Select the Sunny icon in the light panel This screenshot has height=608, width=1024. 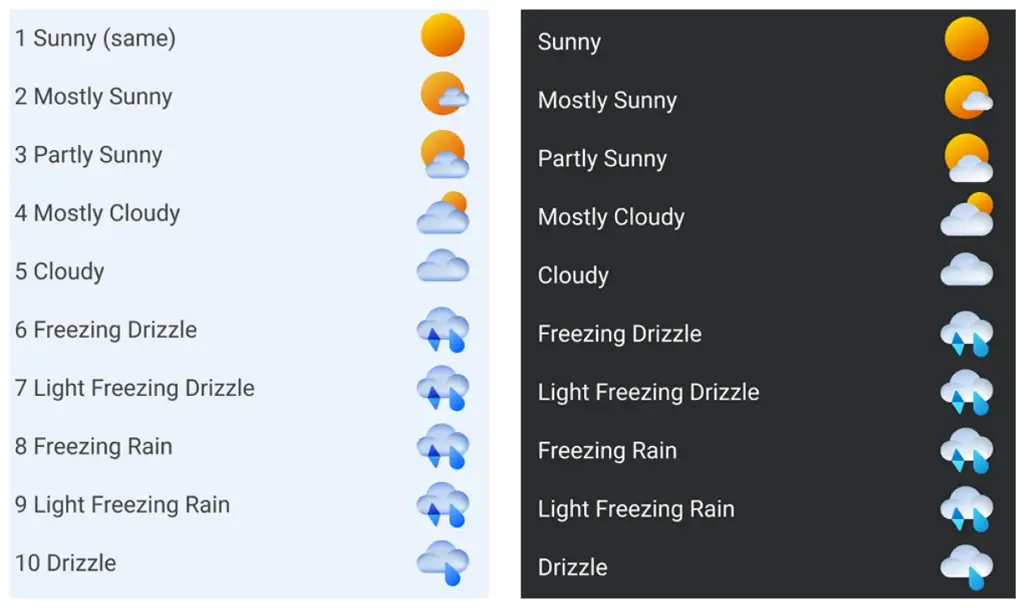click(443, 36)
